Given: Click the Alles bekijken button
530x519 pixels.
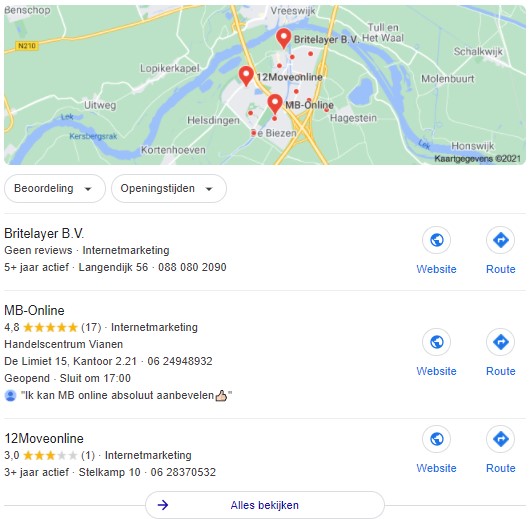Looking at the screenshot, I should pyautogui.click(x=265, y=505).
